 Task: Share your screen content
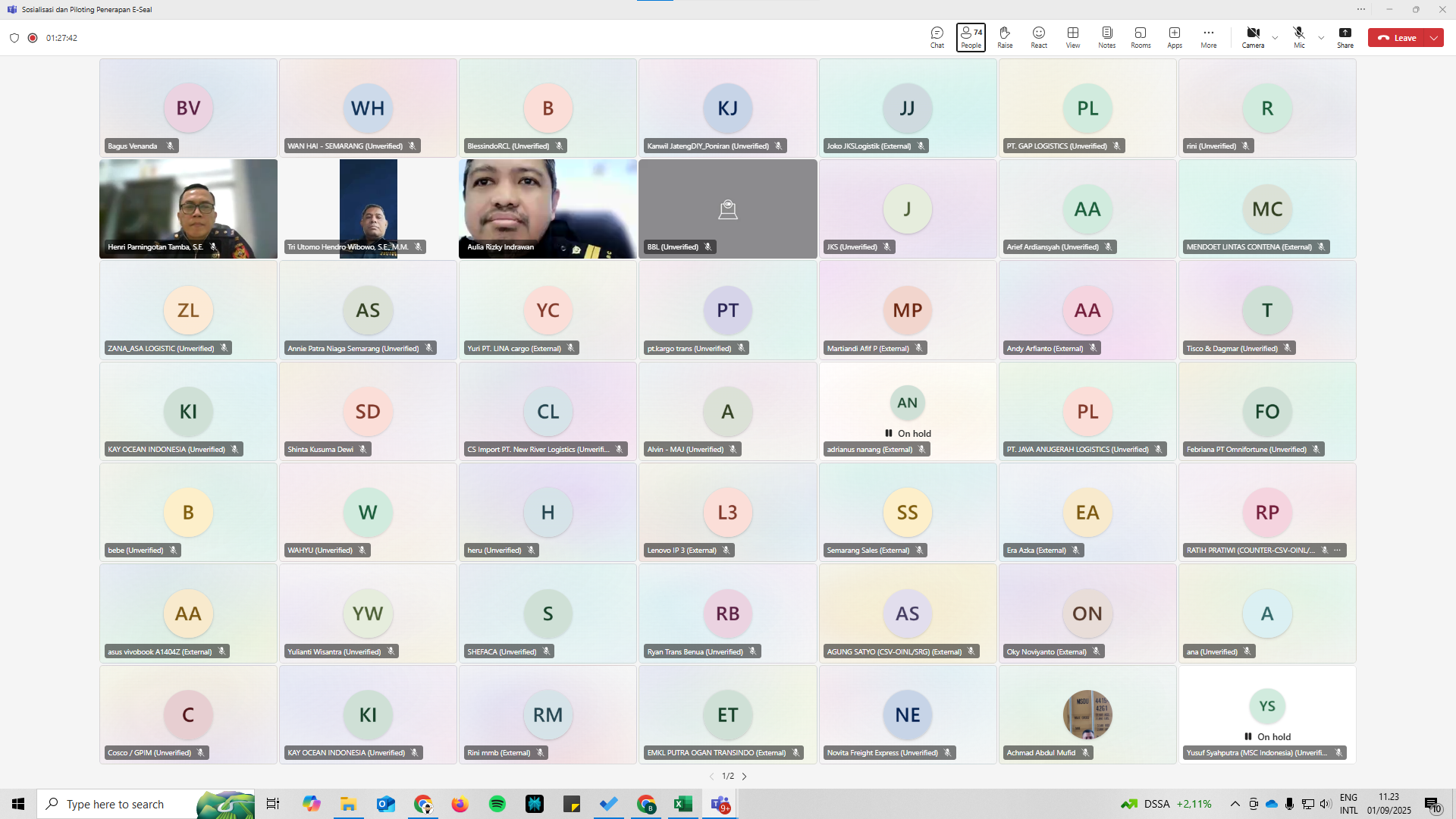click(1345, 37)
